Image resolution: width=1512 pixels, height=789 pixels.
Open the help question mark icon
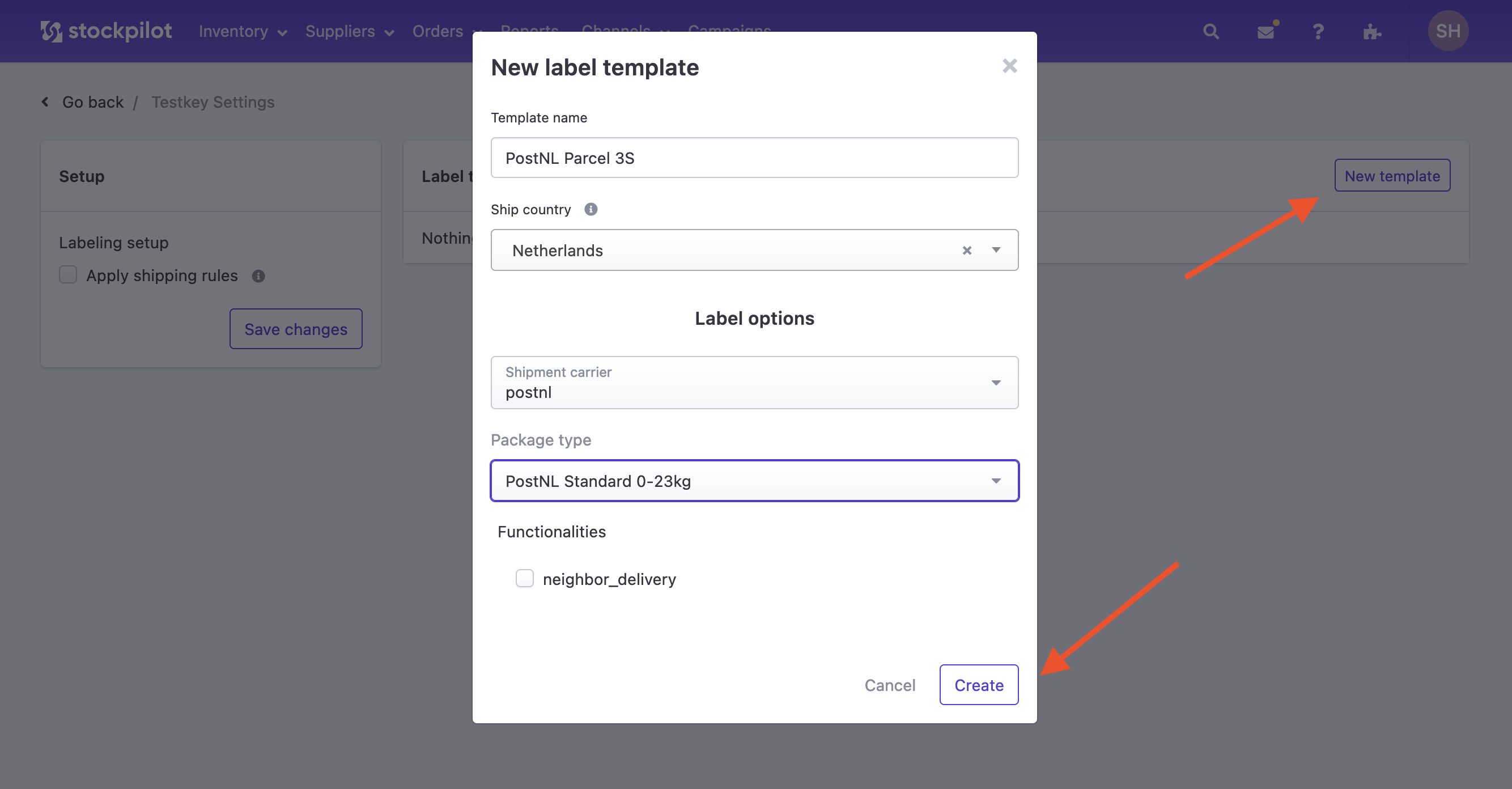[1318, 31]
